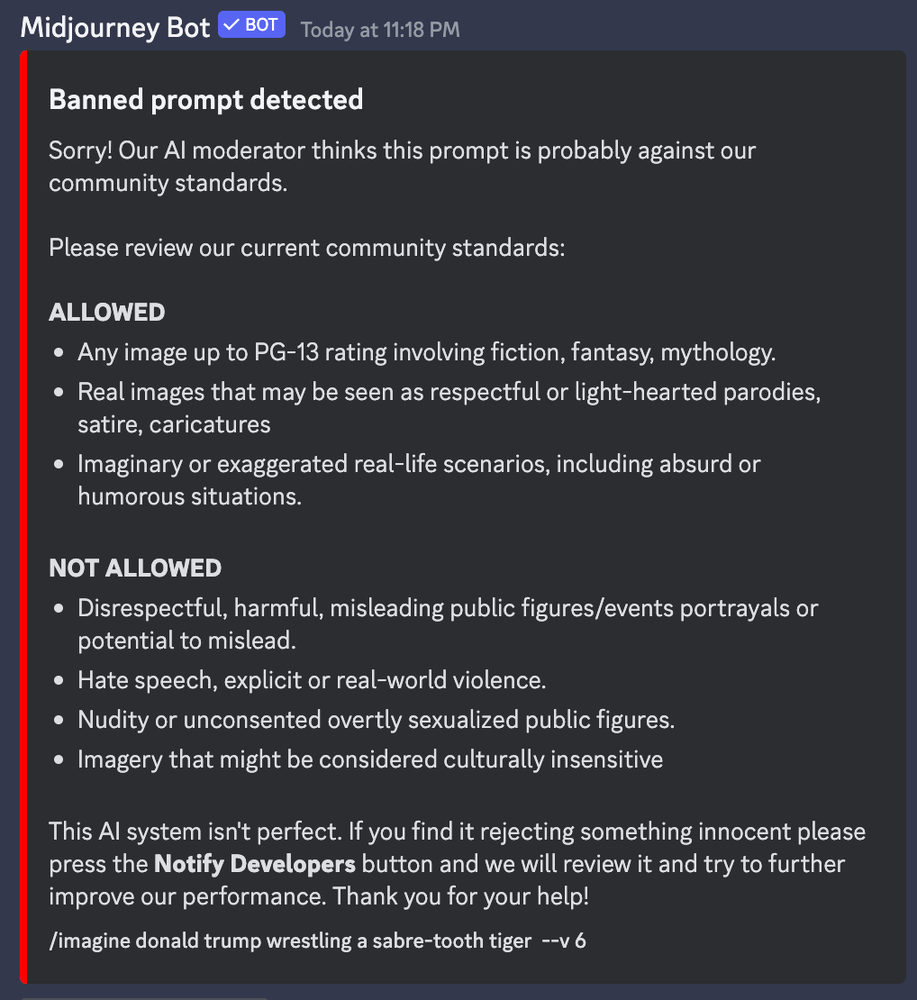
Task: Click the Hate speech bullet item
Action: pyautogui.click(x=311, y=680)
